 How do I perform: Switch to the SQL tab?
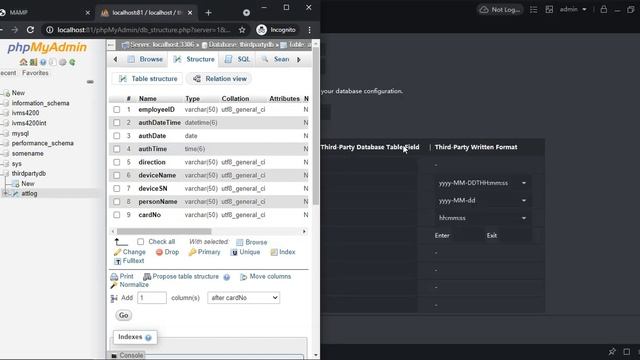[238, 59]
